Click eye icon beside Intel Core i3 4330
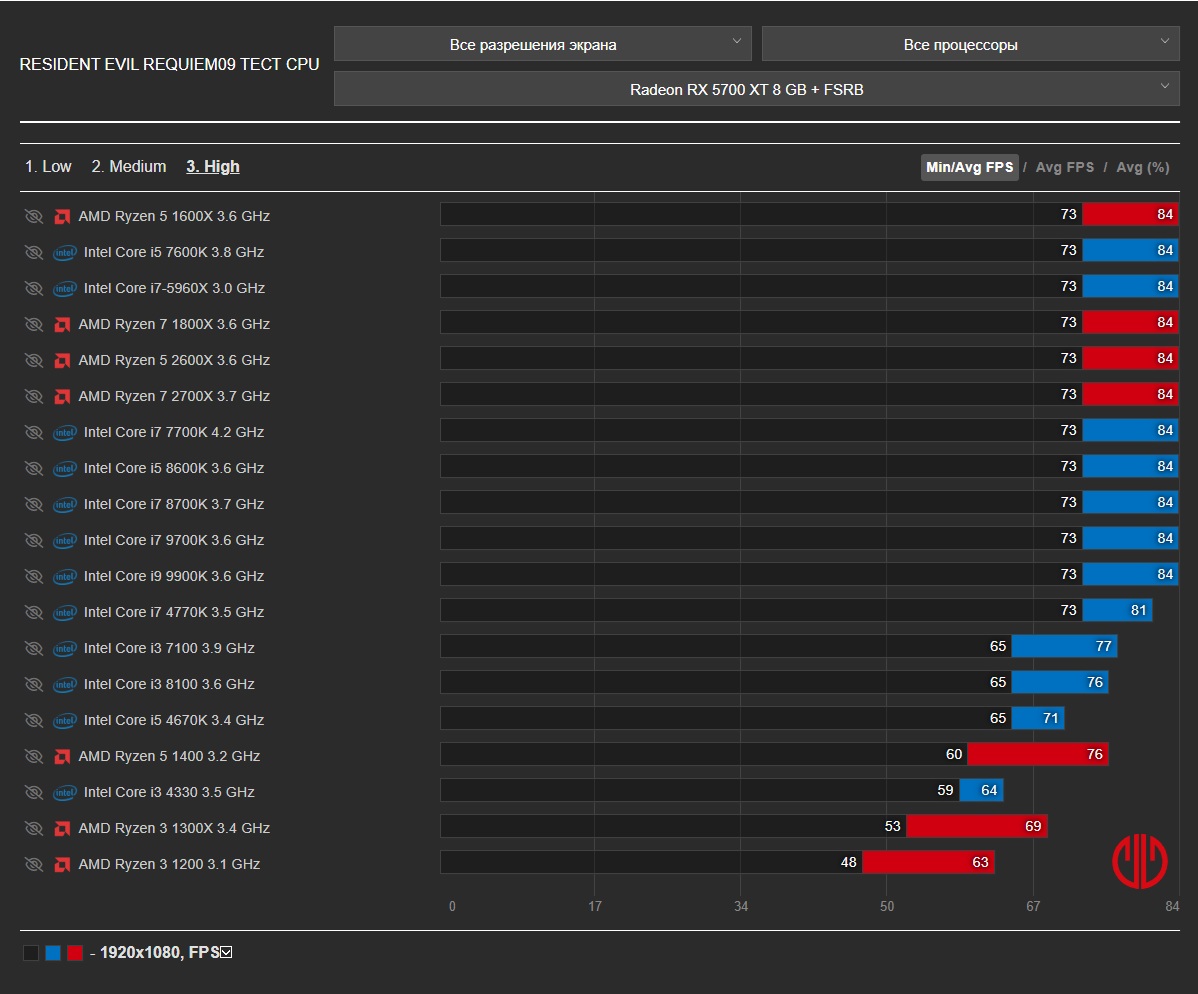 point(34,792)
